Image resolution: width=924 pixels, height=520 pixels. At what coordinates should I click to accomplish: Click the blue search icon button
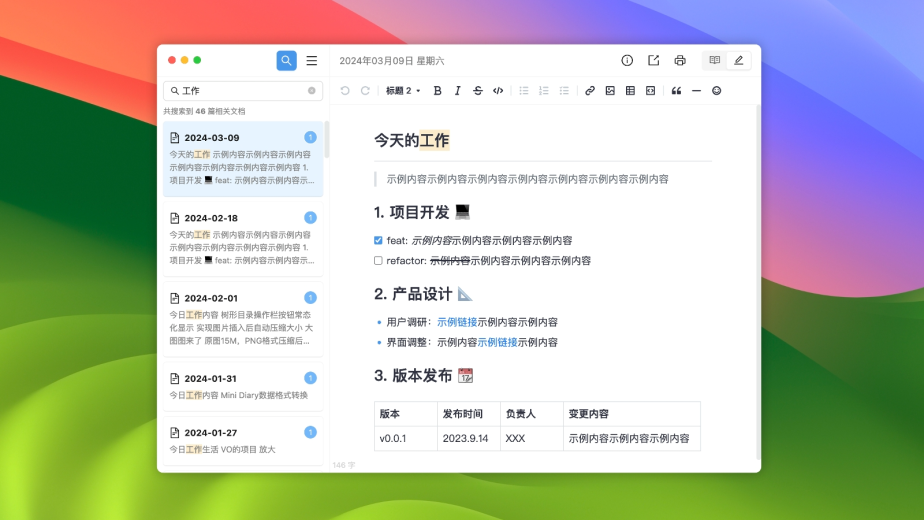(x=286, y=60)
